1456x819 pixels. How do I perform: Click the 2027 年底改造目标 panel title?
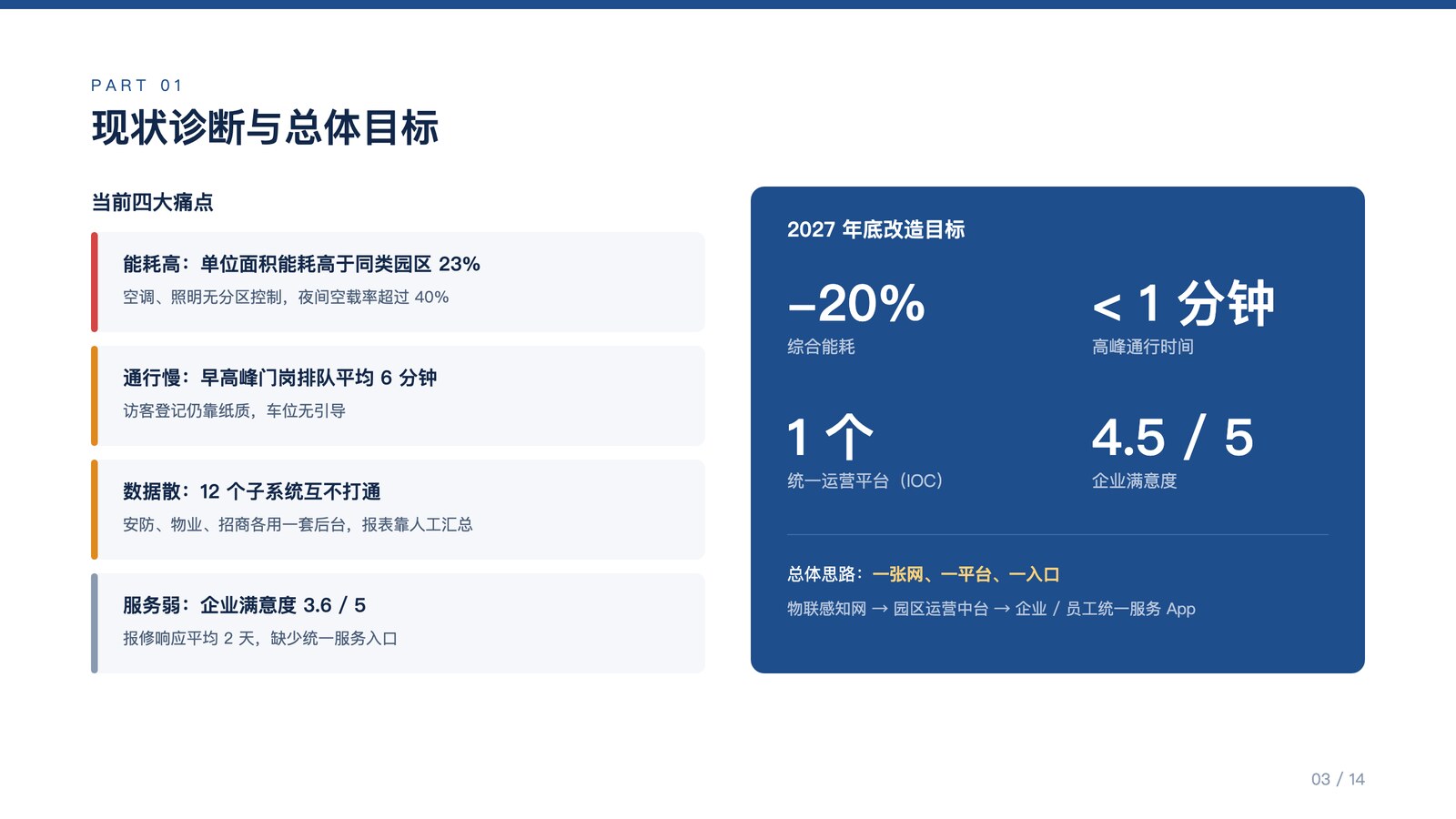[x=875, y=229]
